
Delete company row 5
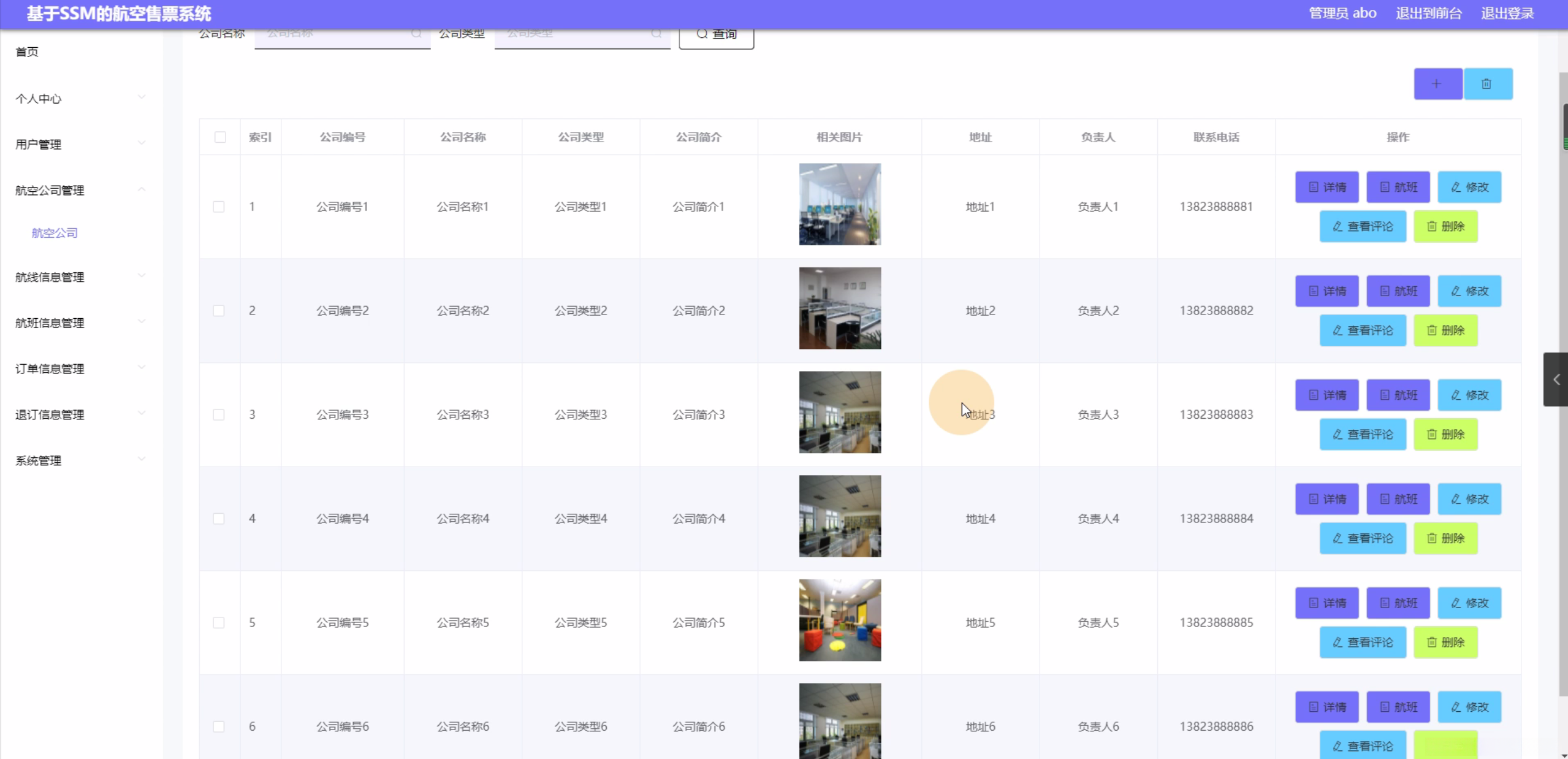coord(1445,642)
